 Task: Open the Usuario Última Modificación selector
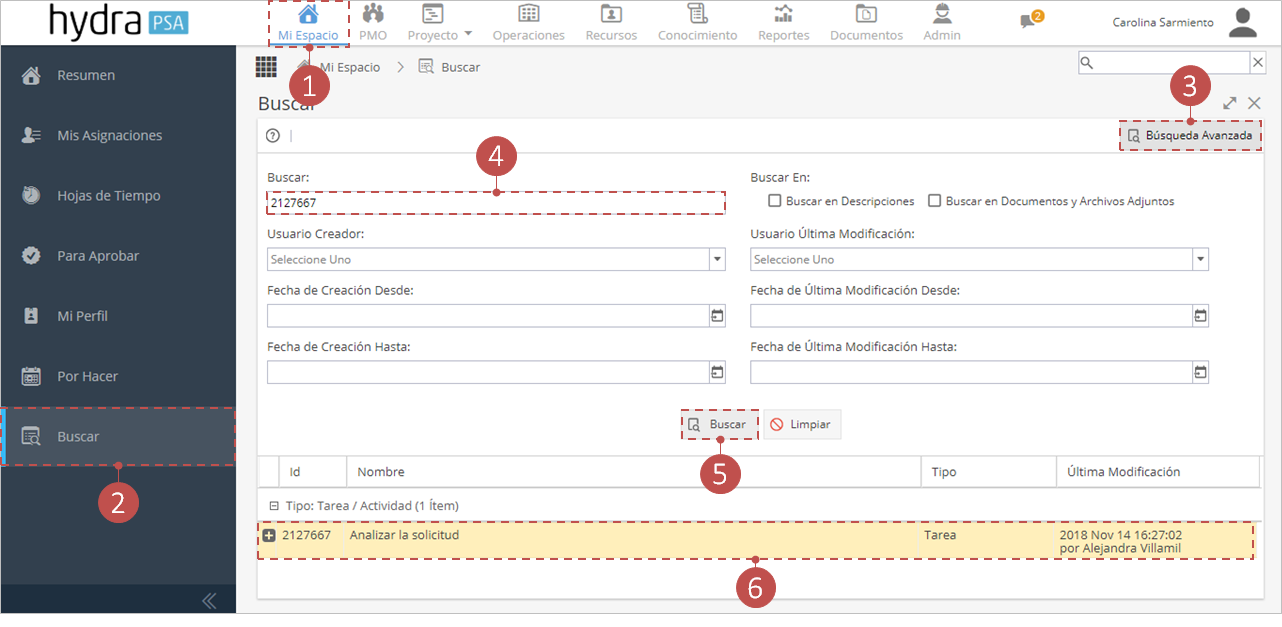point(1200,259)
